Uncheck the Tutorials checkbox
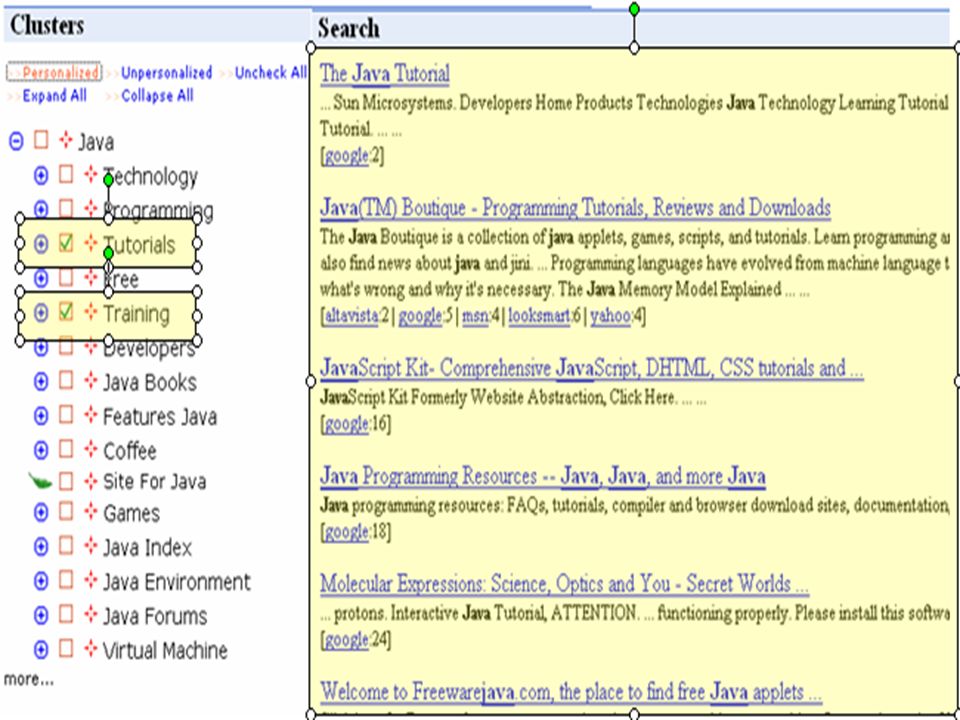This screenshot has height=720, width=960. pos(66,243)
